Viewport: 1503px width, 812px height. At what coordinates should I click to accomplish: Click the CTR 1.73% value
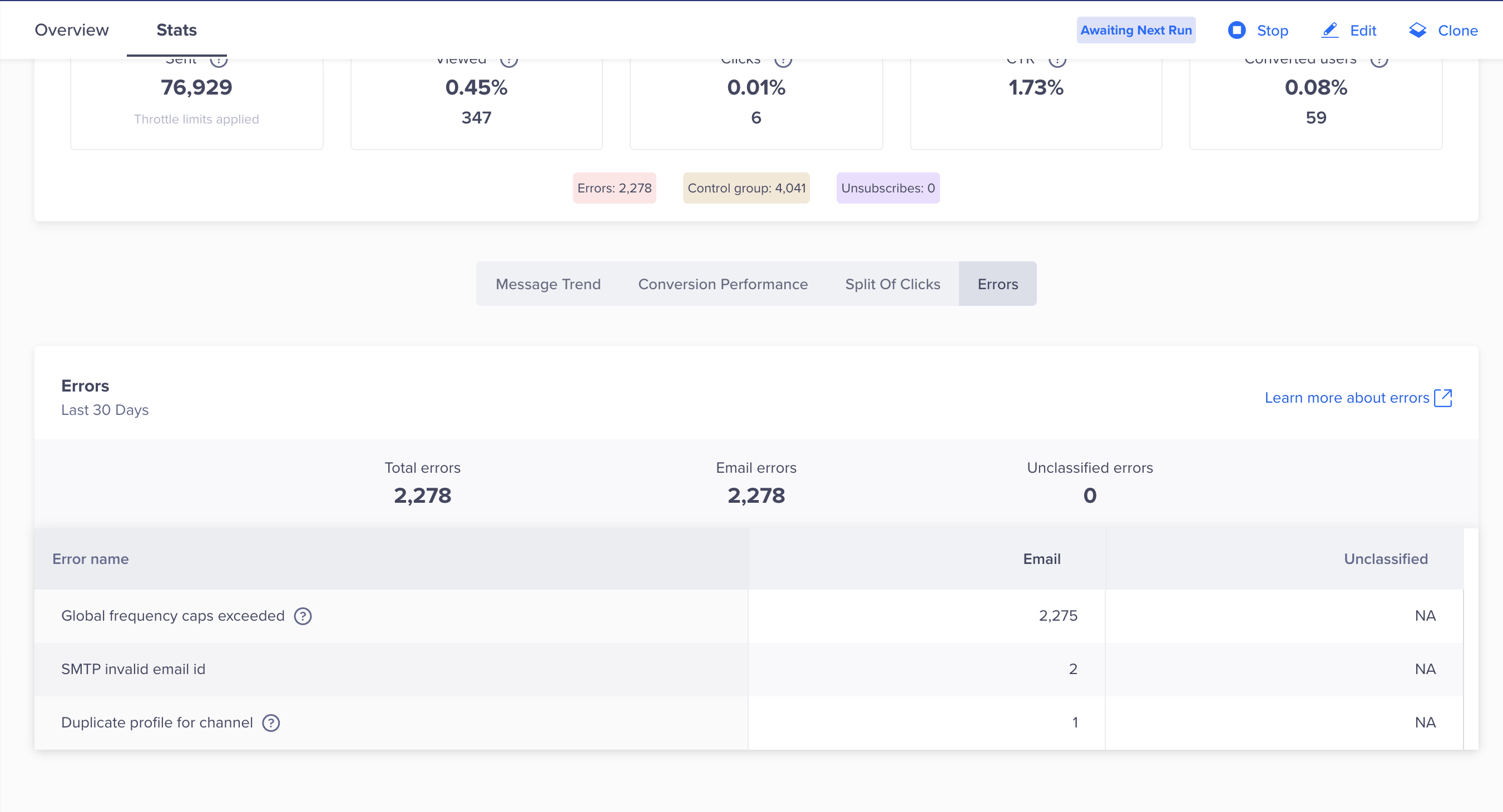(x=1036, y=87)
